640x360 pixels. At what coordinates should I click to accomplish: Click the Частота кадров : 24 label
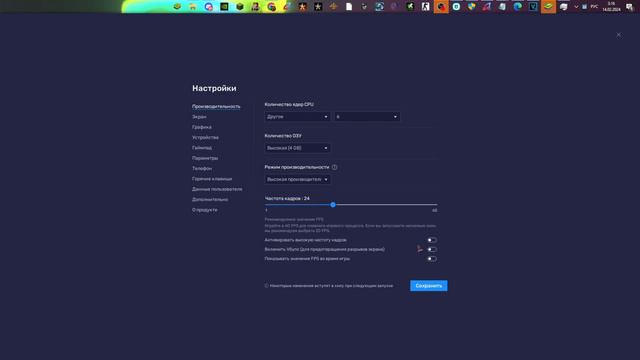287,198
